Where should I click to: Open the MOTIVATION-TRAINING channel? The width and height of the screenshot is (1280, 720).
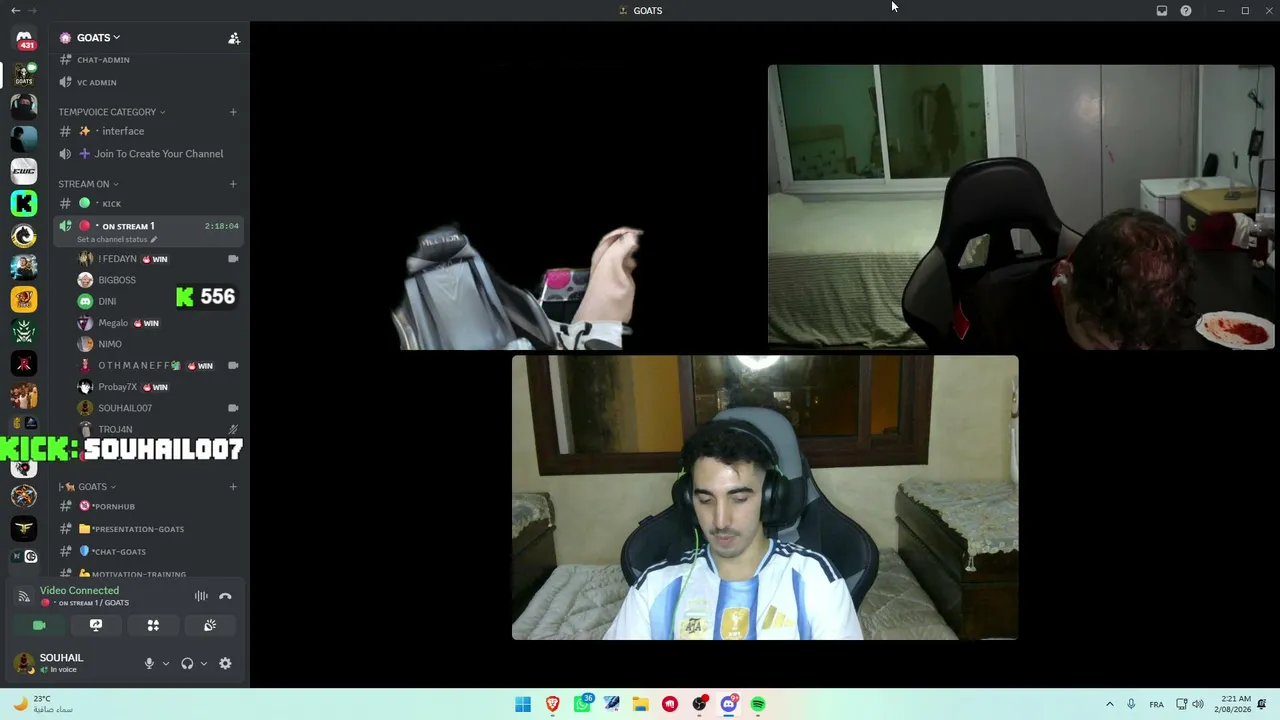pyautogui.click(x=147, y=574)
